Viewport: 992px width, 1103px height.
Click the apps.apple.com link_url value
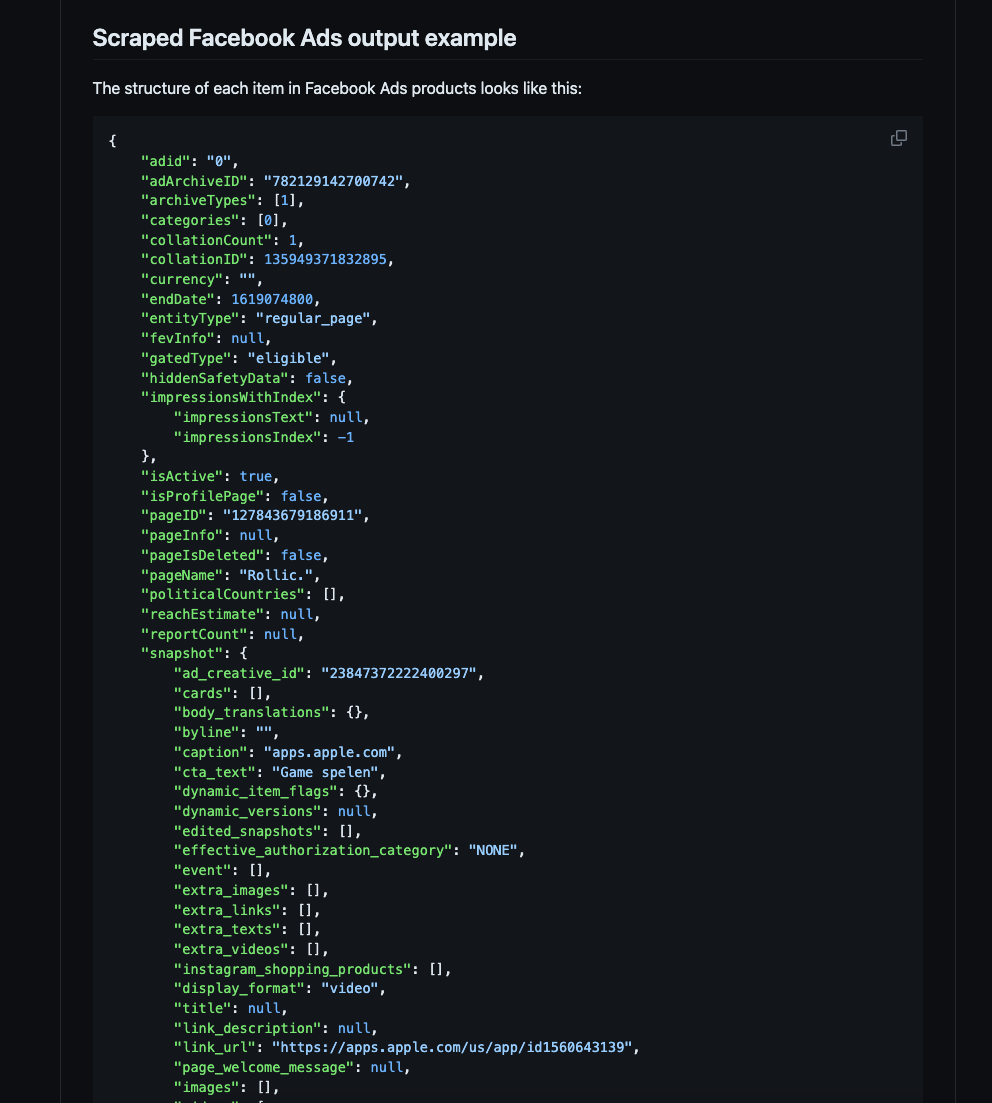[x=455, y=1047]
